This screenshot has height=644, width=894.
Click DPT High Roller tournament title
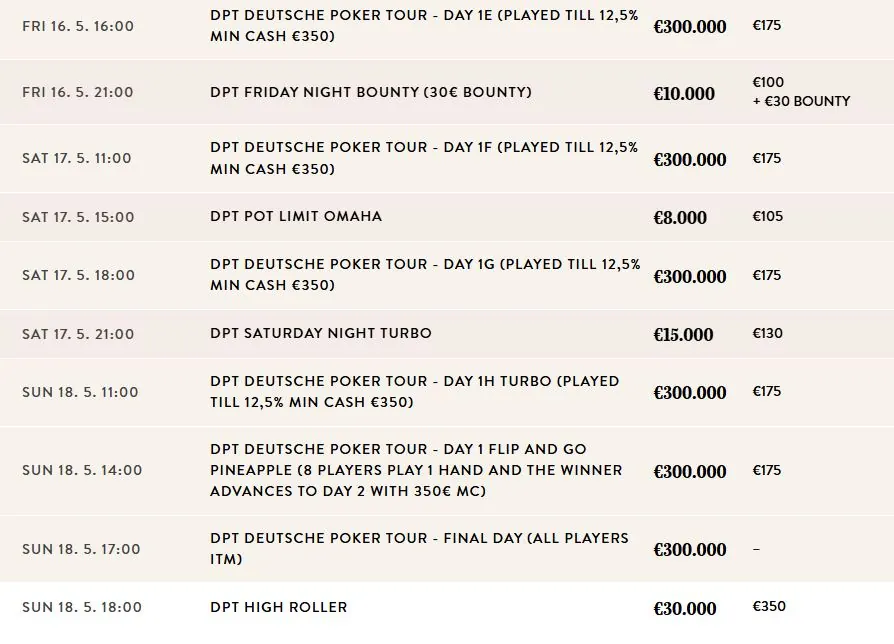[279, 607]
